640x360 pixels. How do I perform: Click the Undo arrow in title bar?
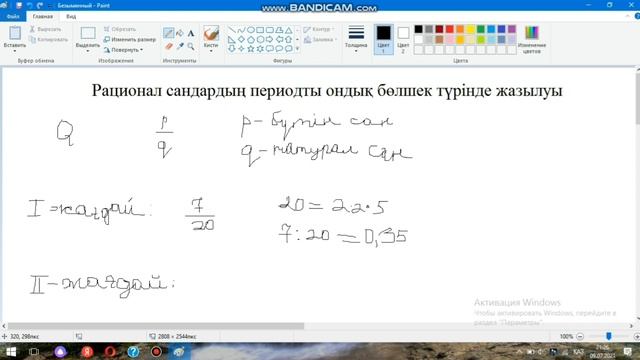29,5
